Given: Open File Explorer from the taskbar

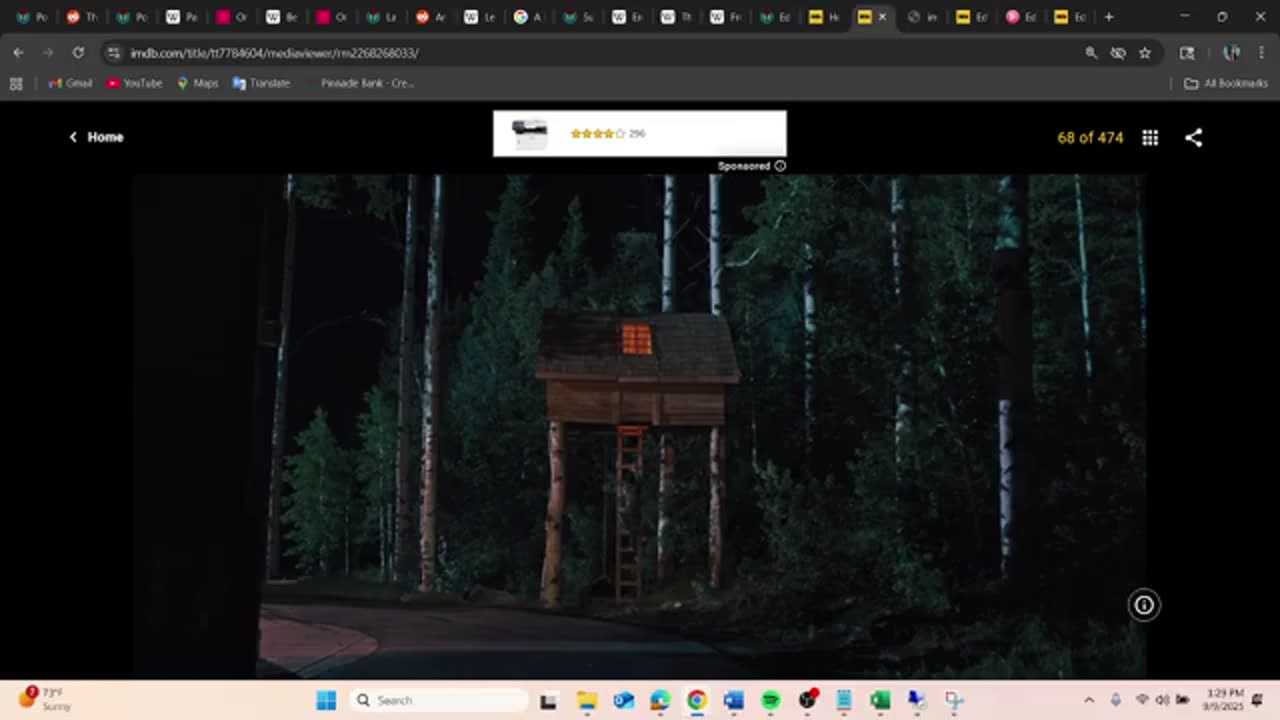Looking at the screenshot, I should (x=587, y=700).
